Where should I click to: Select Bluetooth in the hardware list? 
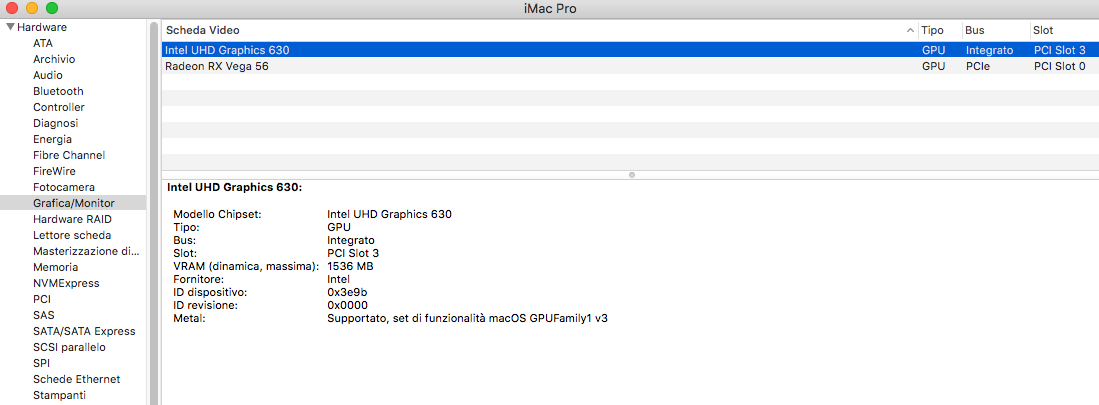point(58,91)
